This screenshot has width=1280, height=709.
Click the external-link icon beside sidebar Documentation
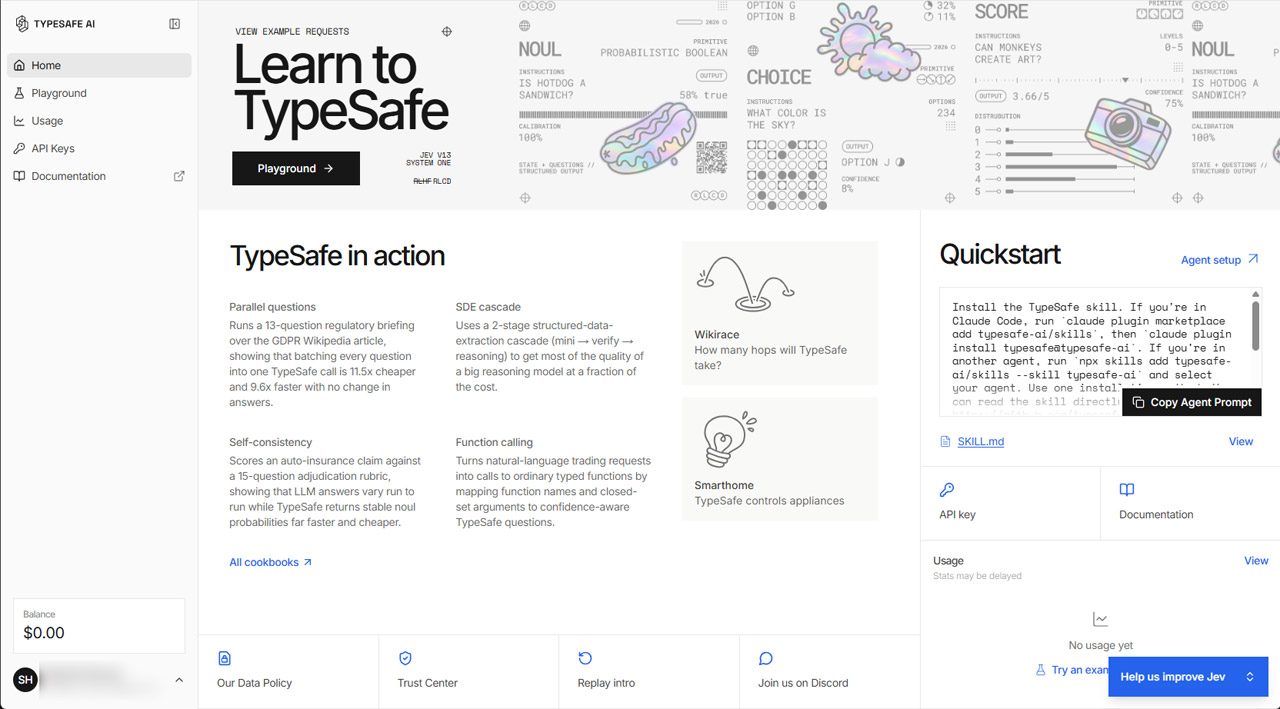179,176
